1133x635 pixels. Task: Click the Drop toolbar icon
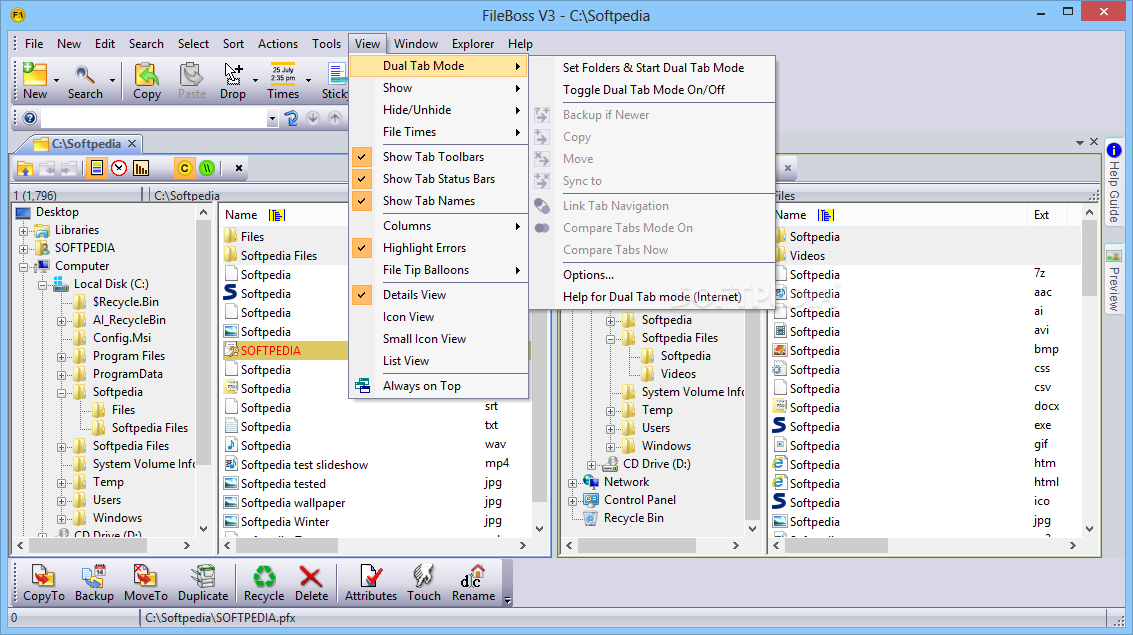click(x=233, y=81)
